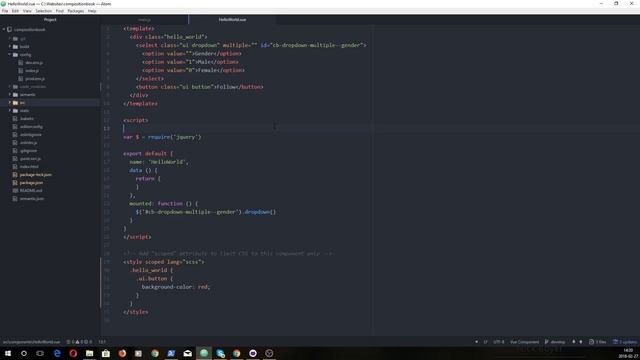Screen dimensions: 640x360
Task: Switch to the first editor tab
Action: tap(144, 20)
